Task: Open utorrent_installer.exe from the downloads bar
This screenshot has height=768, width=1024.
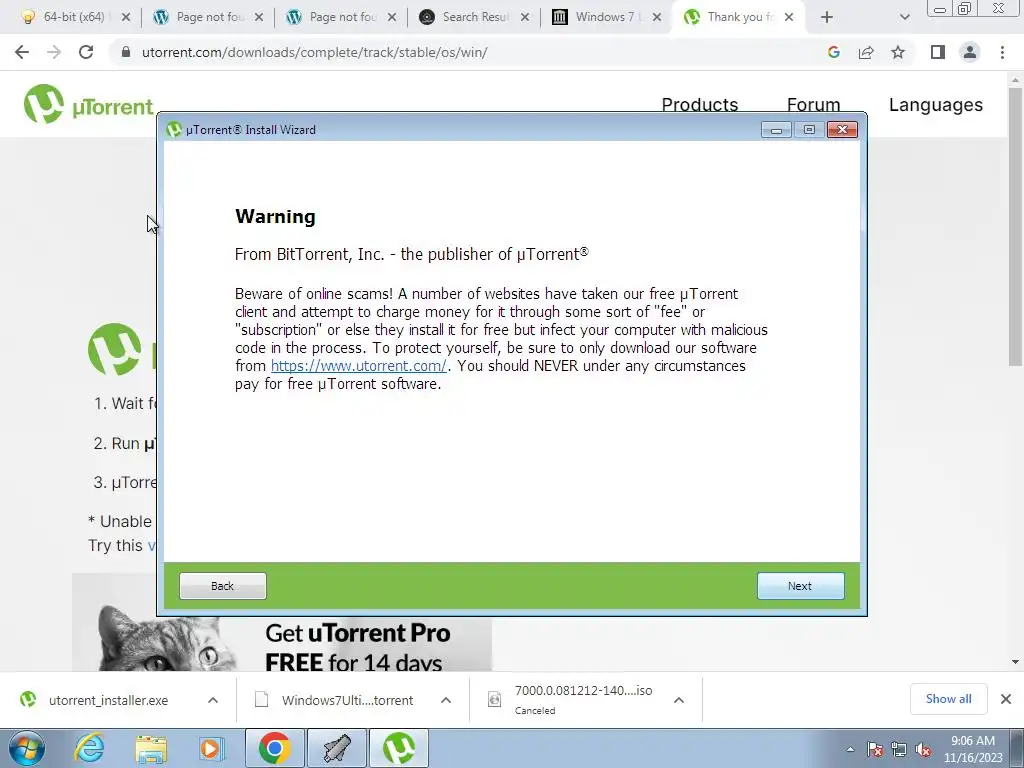Action: tap(108, 700)
